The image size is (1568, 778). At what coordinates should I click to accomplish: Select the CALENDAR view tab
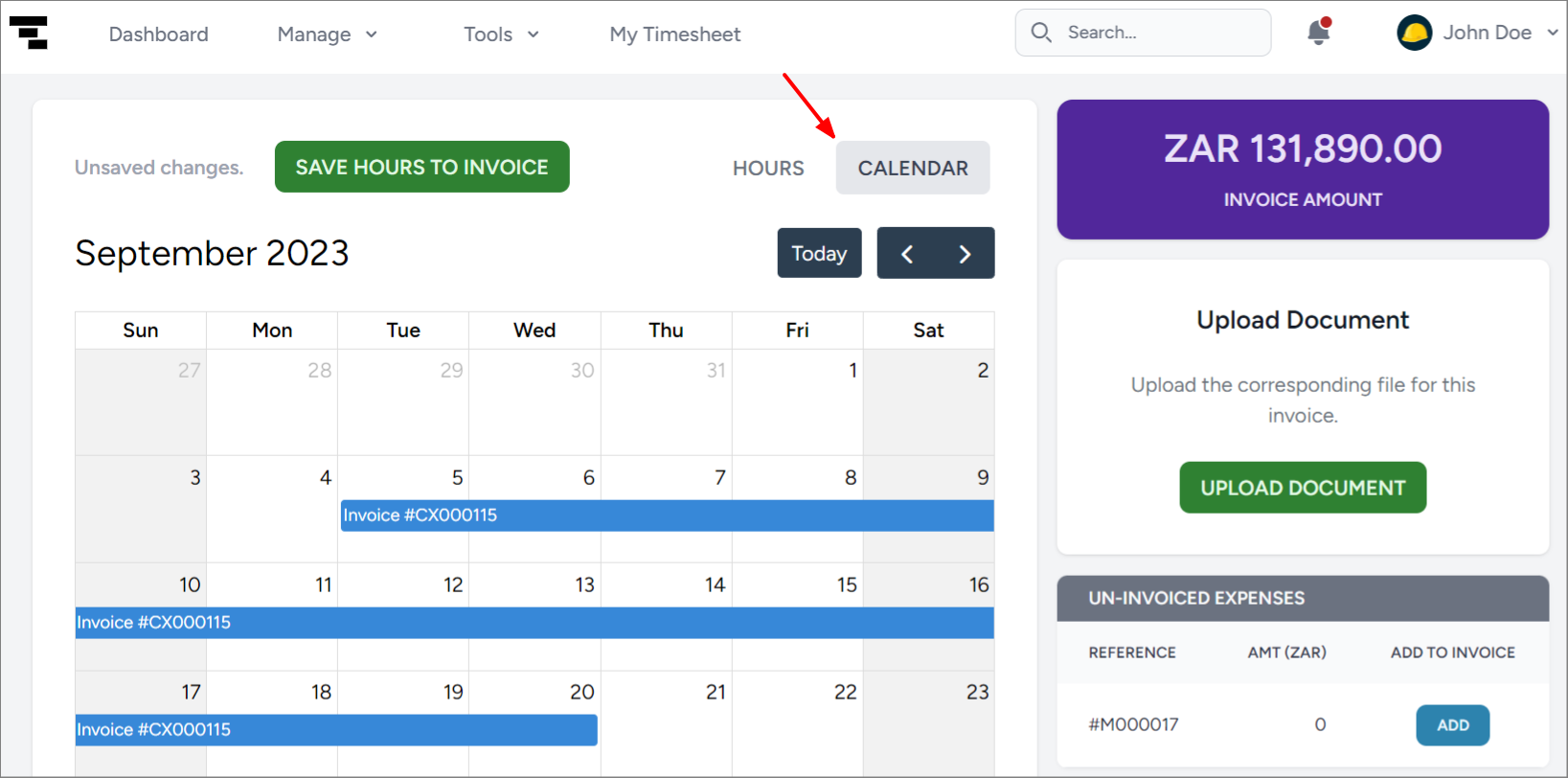pyautogui.click(x=912, y=168)
